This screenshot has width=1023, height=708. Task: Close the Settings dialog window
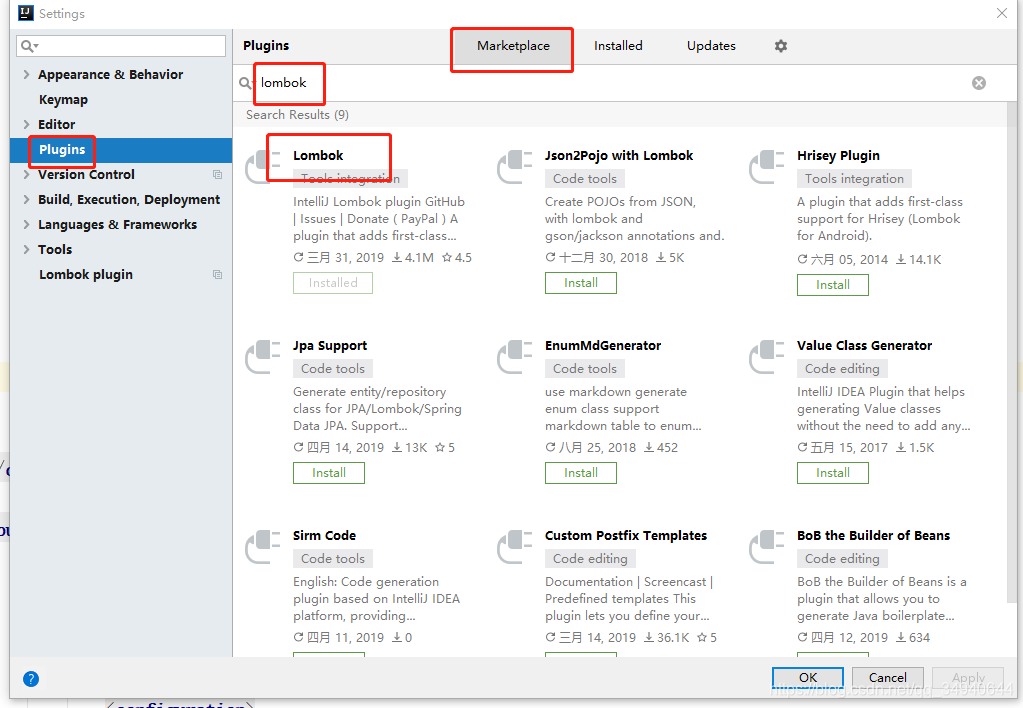click(x=1001, y=13)
